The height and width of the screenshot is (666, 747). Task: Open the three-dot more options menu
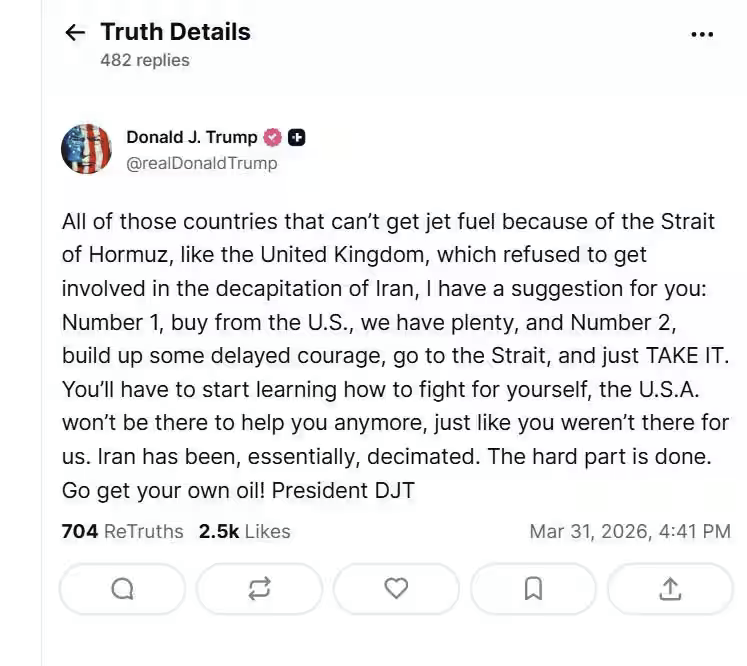tap(702, 34)
